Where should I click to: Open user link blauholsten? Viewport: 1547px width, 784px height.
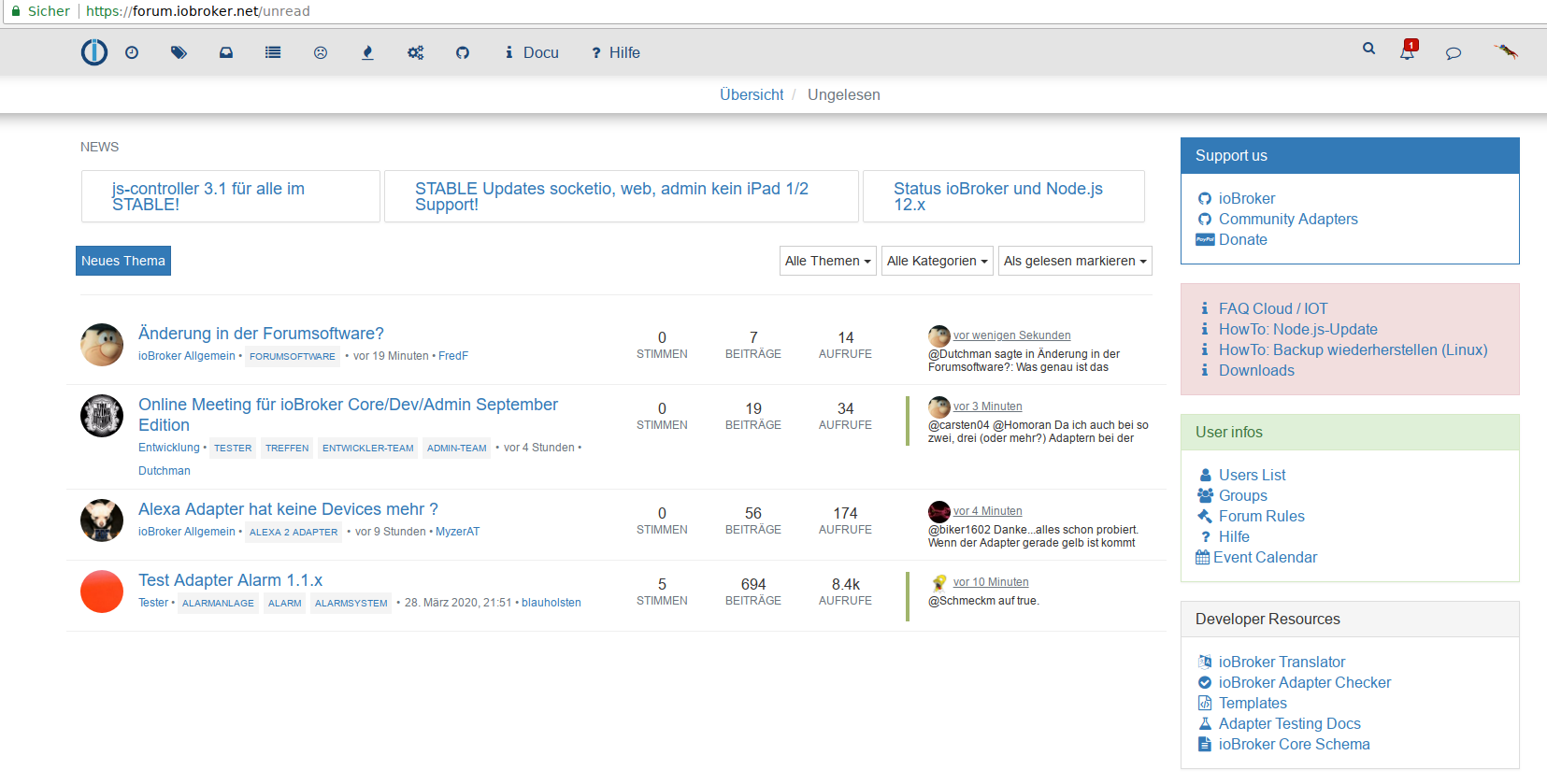click(x=551, y=603)
